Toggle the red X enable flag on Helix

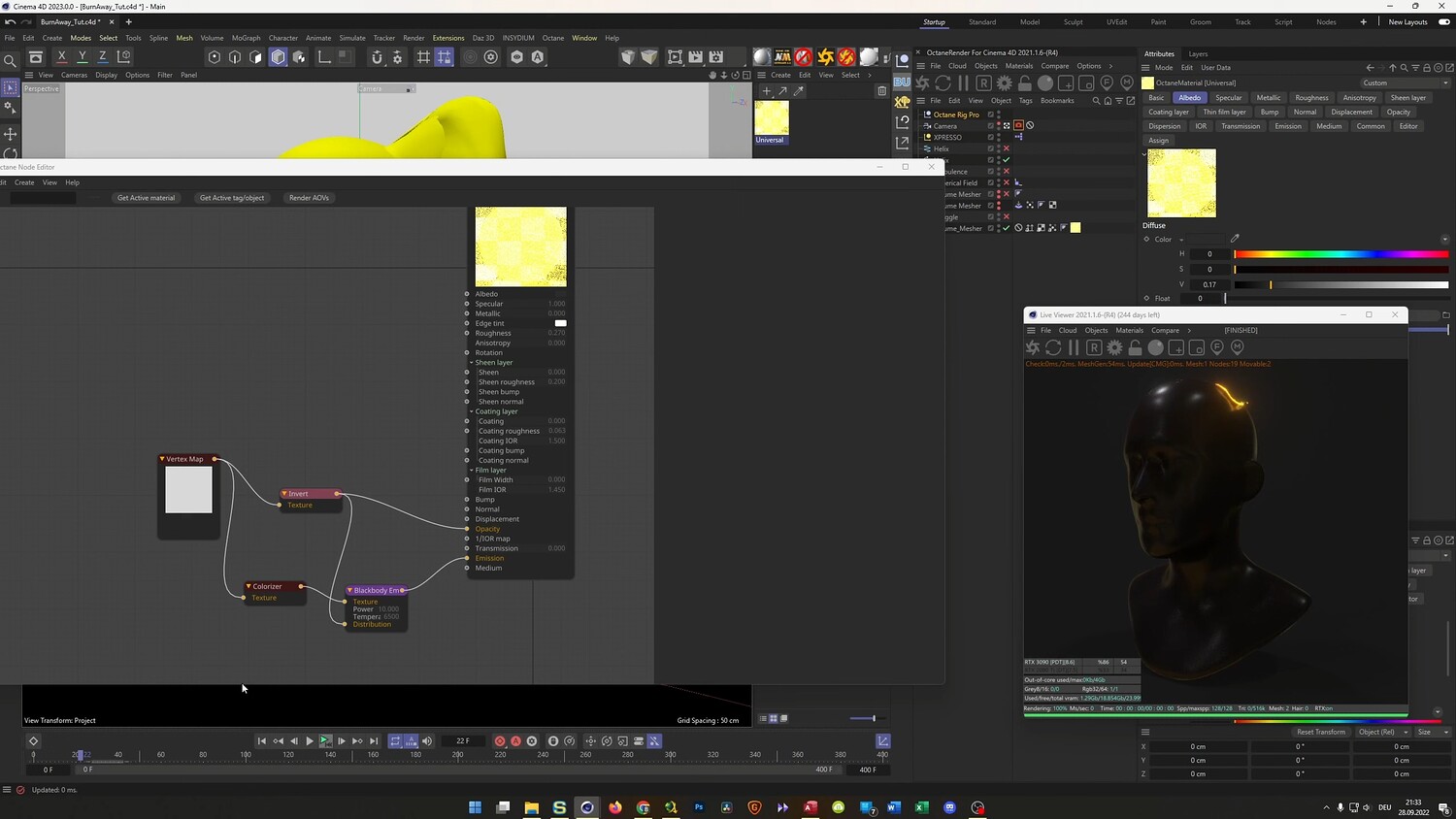(x=1007, y=148)
